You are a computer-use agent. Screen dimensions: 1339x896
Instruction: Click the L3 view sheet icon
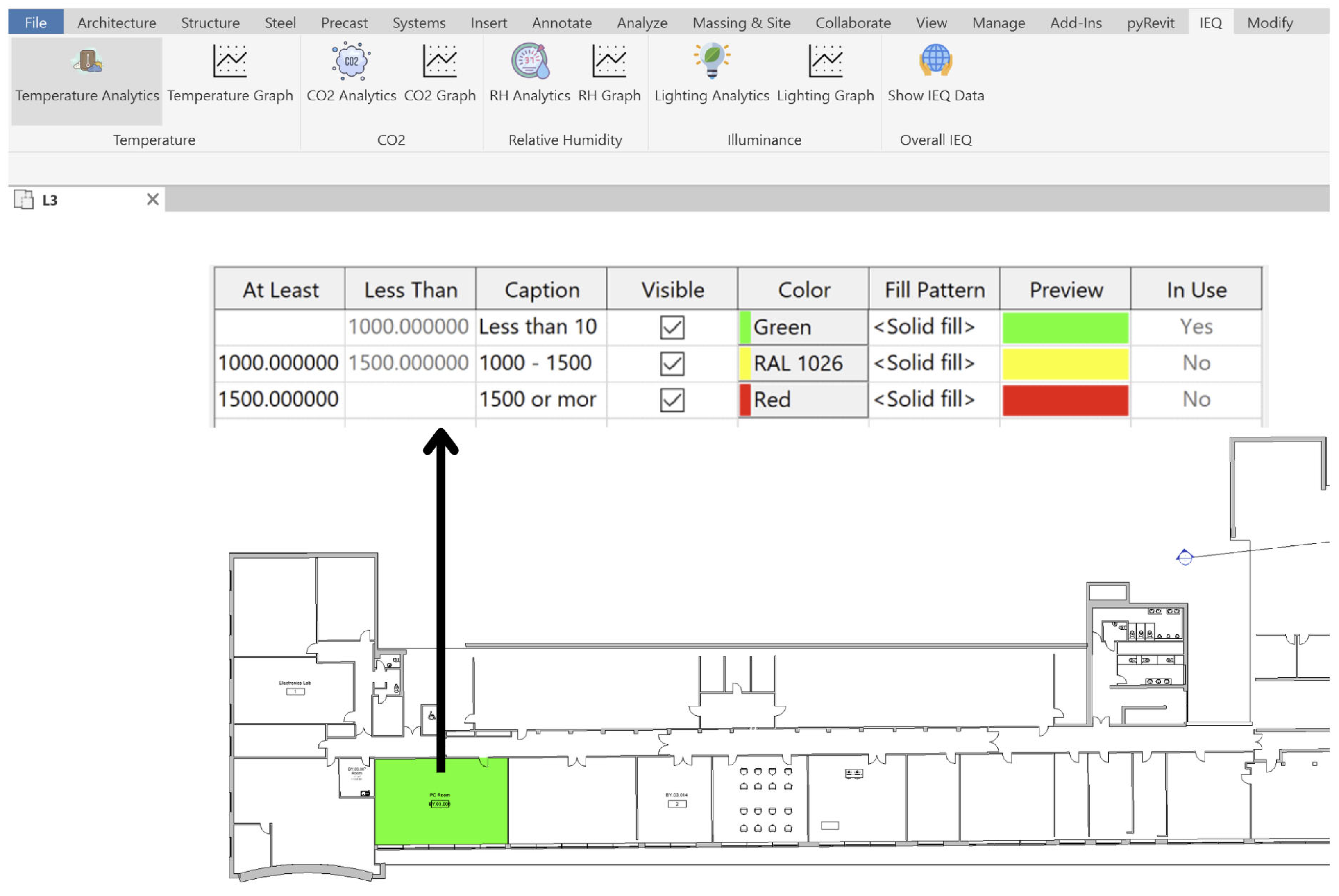tap(23, 199)
